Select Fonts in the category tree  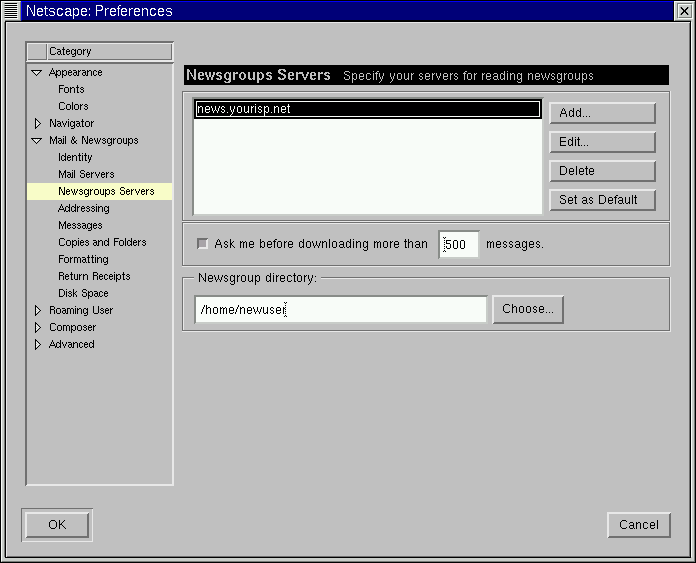[x=71, y=90]
